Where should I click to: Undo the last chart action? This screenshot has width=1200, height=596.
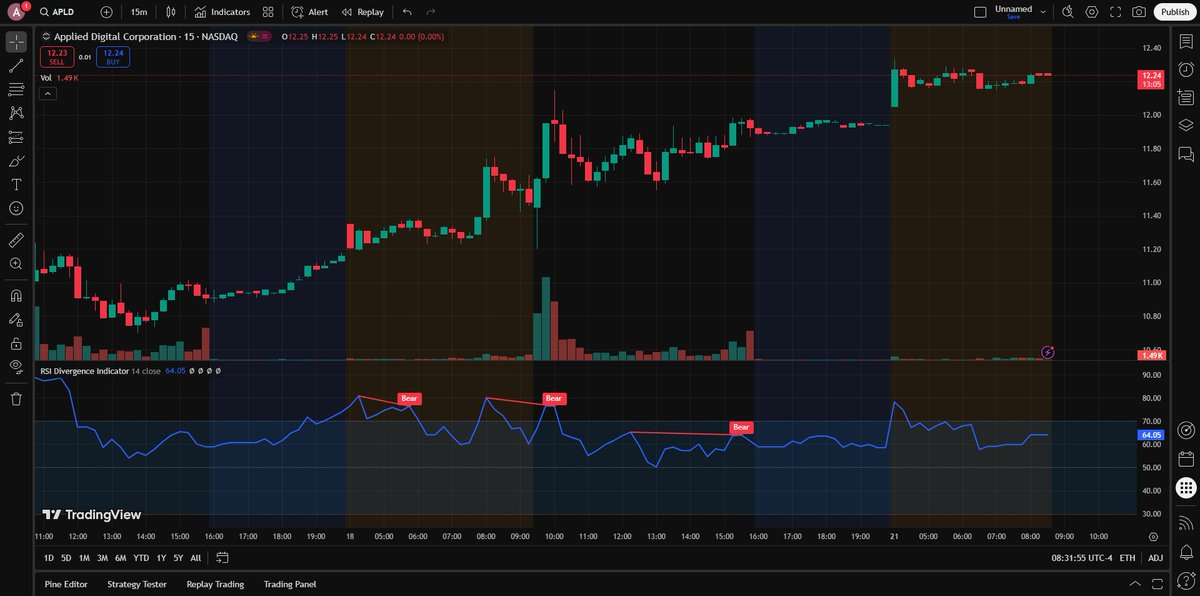tap(407, 12)
